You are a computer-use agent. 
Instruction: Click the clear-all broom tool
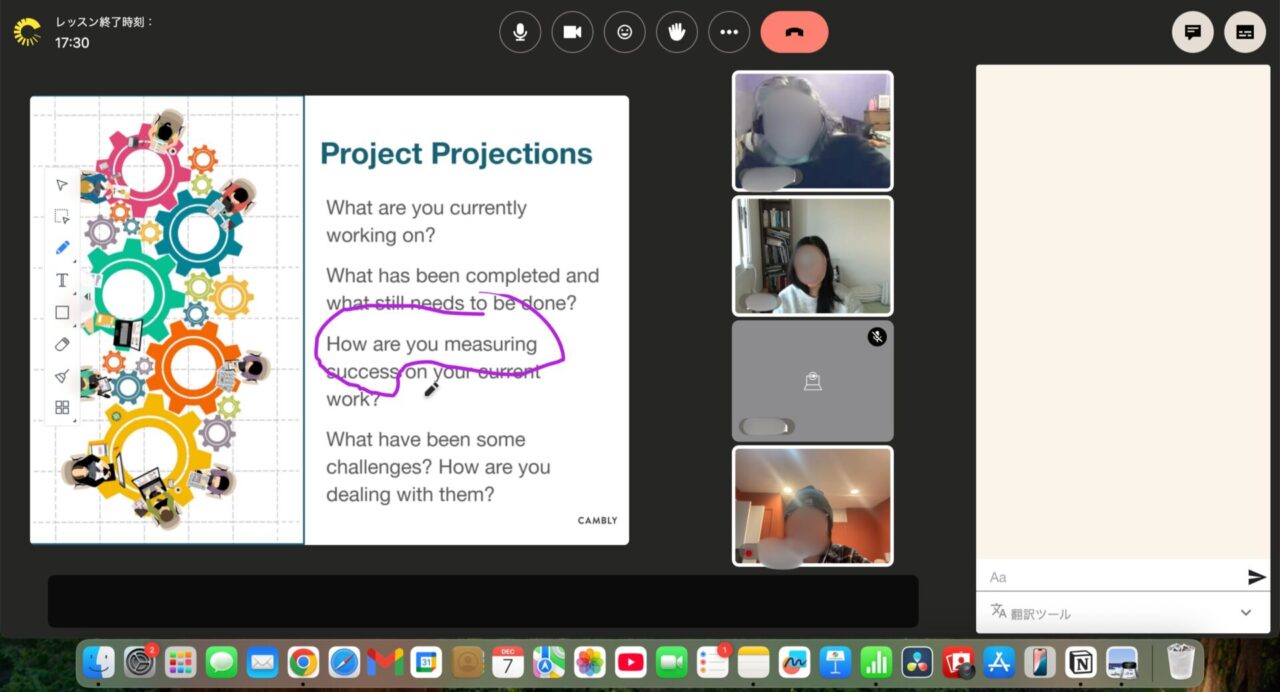point(62,376)
